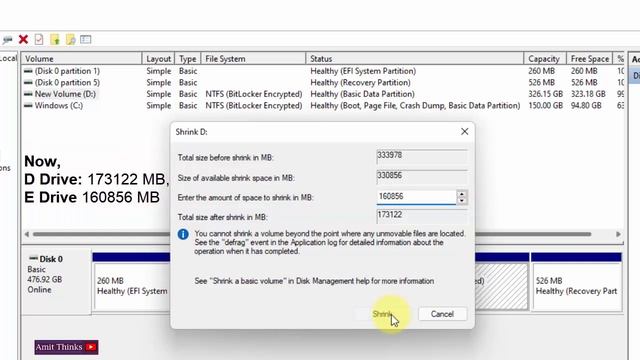Click the blue information icon in the dialog
Viewport: 640px width, 360px height.
tap(183, 234)
